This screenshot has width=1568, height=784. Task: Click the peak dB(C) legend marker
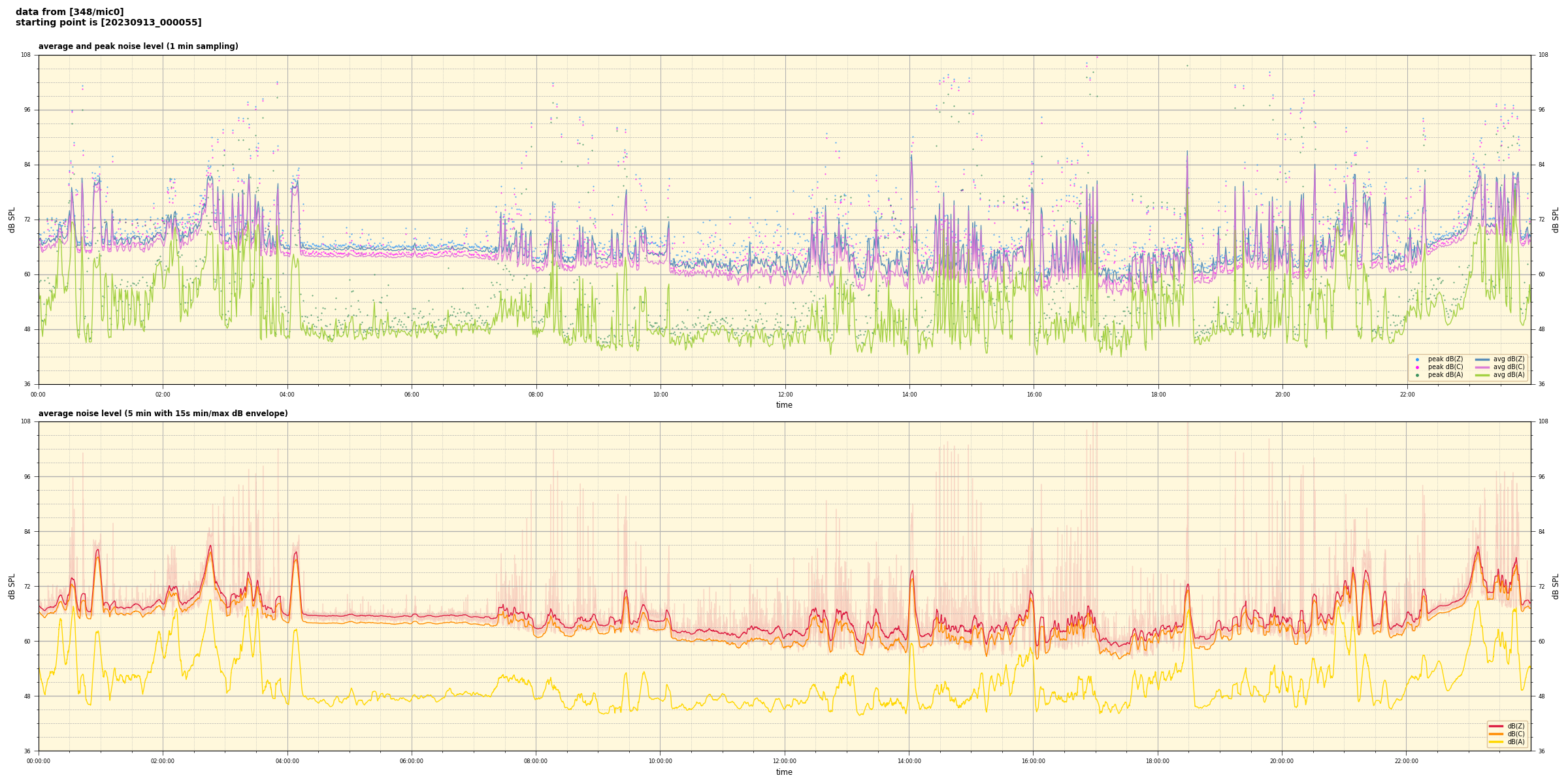(1417, 367)
